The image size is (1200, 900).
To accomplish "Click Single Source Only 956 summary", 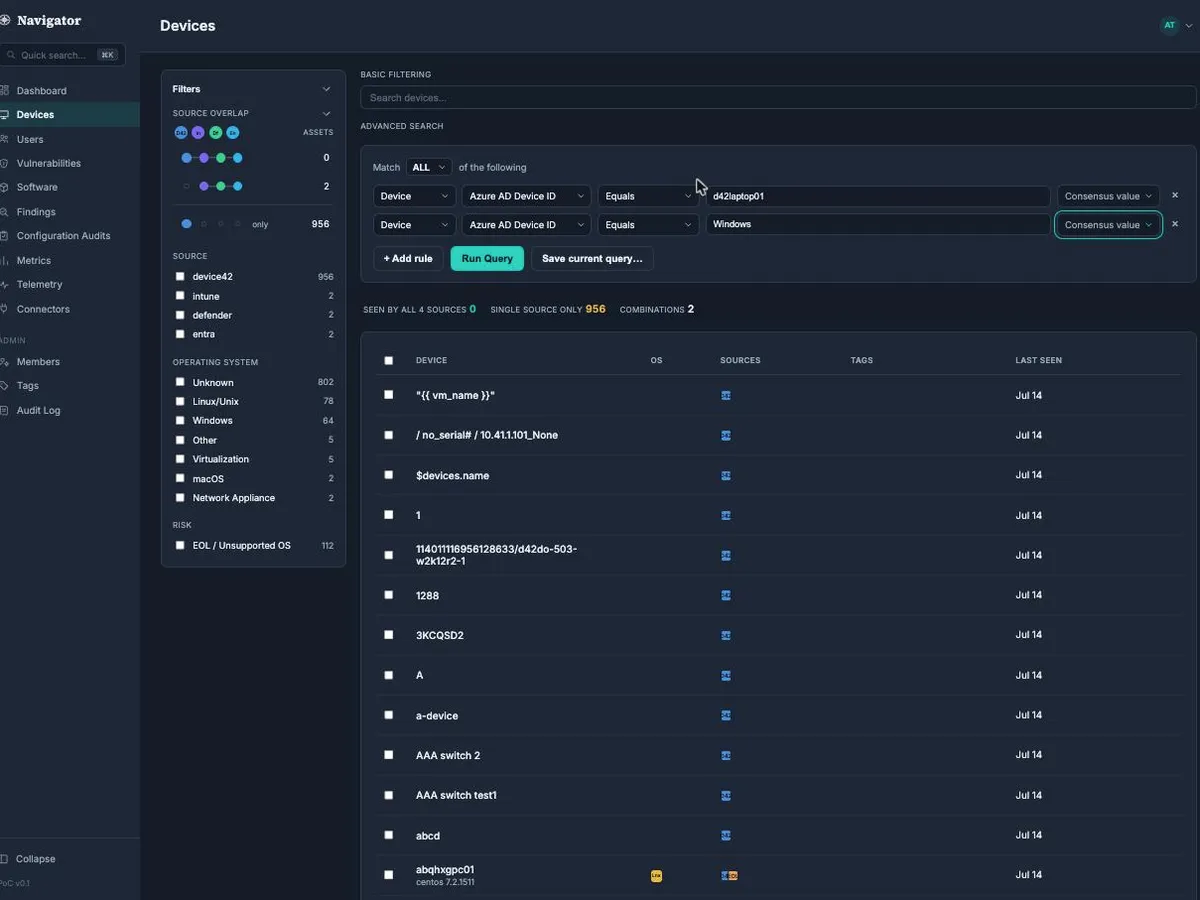I will (x=548, y=309).
